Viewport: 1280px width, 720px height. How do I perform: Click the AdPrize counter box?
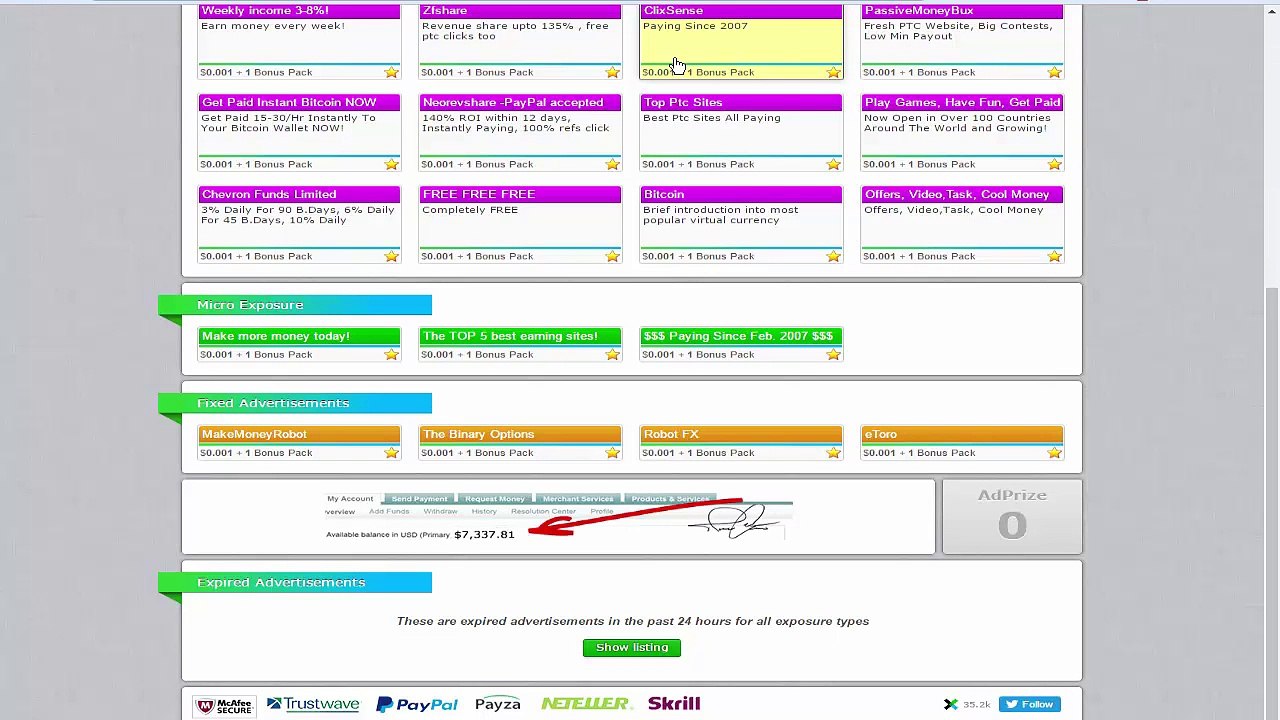click(1012, 516)
